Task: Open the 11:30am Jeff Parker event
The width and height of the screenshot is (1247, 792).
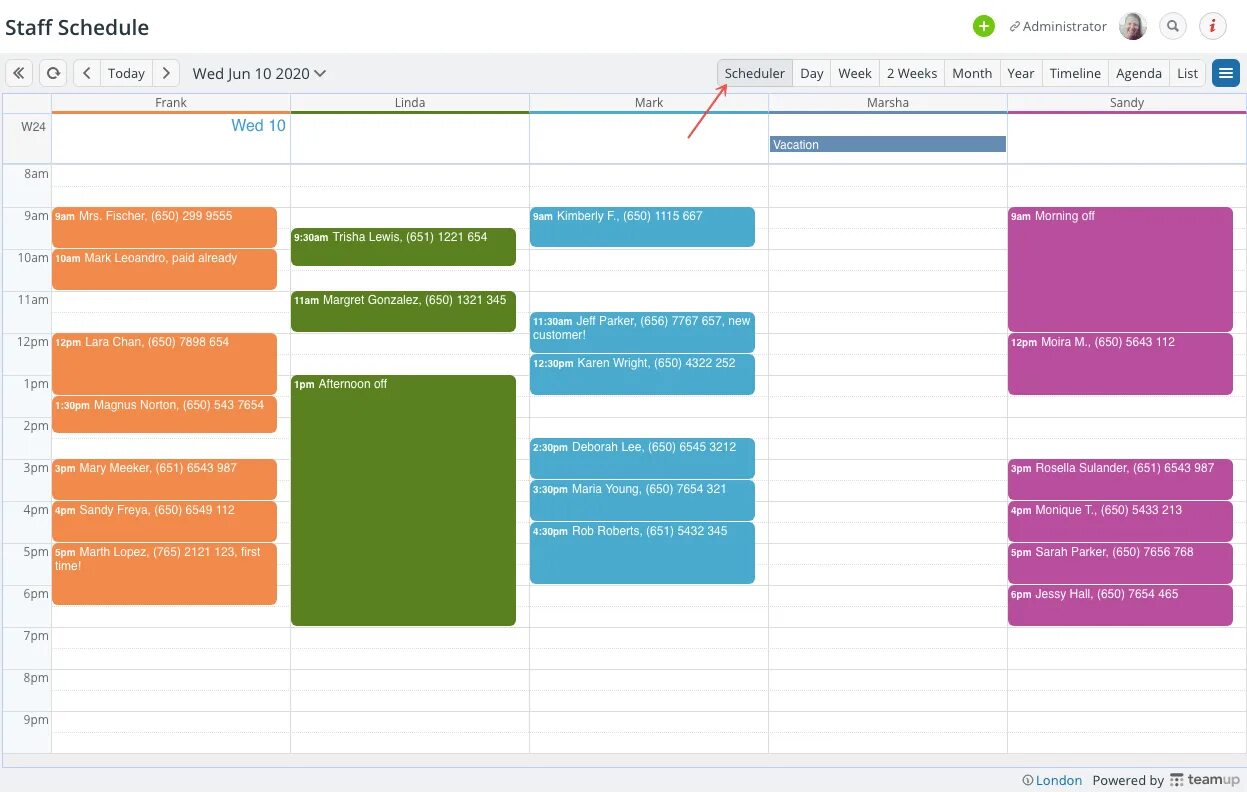Action: (x=642, y=332)
